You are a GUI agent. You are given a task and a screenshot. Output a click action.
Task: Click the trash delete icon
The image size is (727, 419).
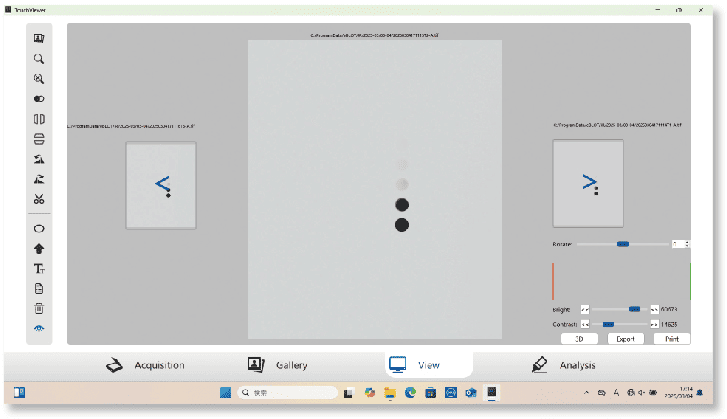click(x=39, y=308)
